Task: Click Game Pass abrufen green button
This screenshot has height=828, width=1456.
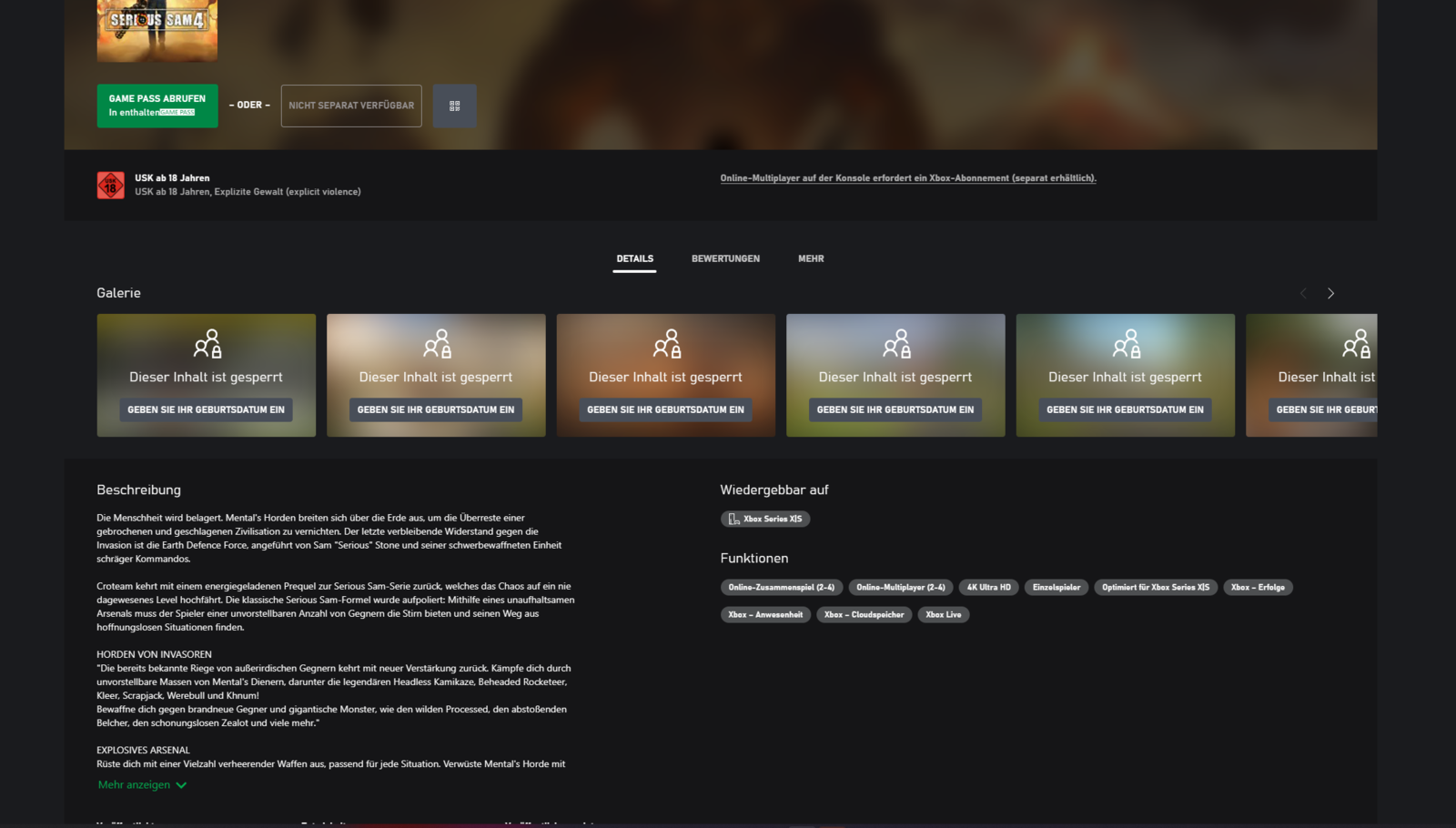Action: (x=157, y=106)
